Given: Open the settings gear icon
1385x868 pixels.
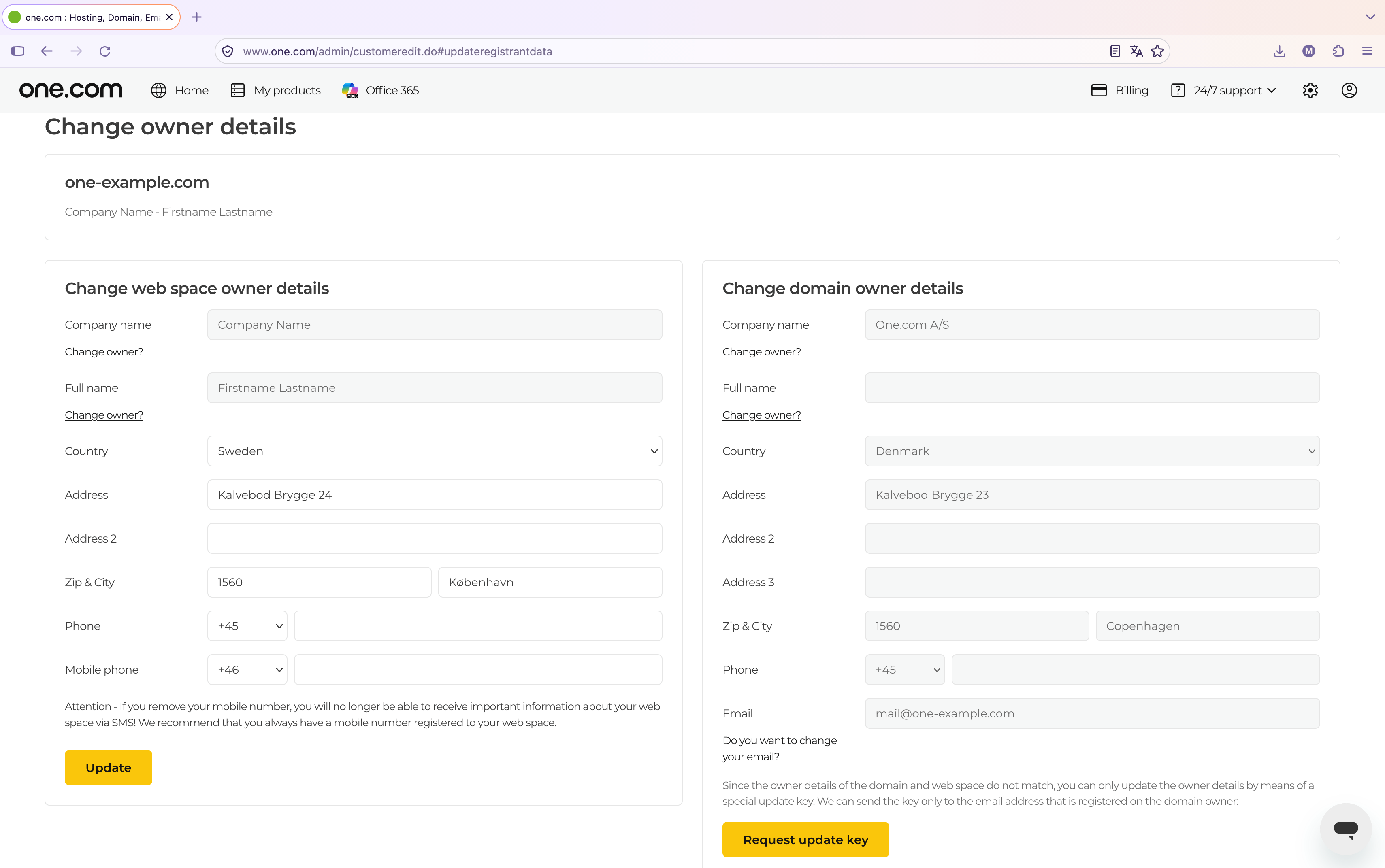Looking at the screenshot, I should [1310, 90].
